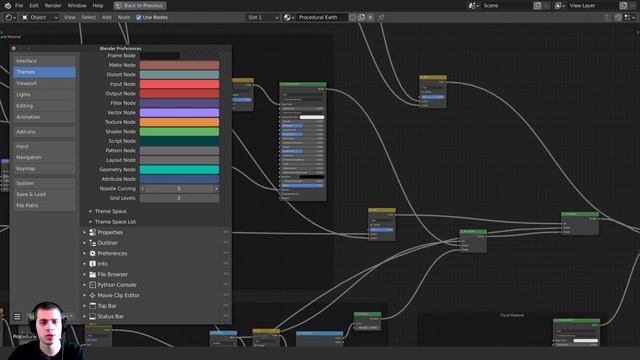
Task: Click the material browse sphere icon
Action: tap(289, 18)
